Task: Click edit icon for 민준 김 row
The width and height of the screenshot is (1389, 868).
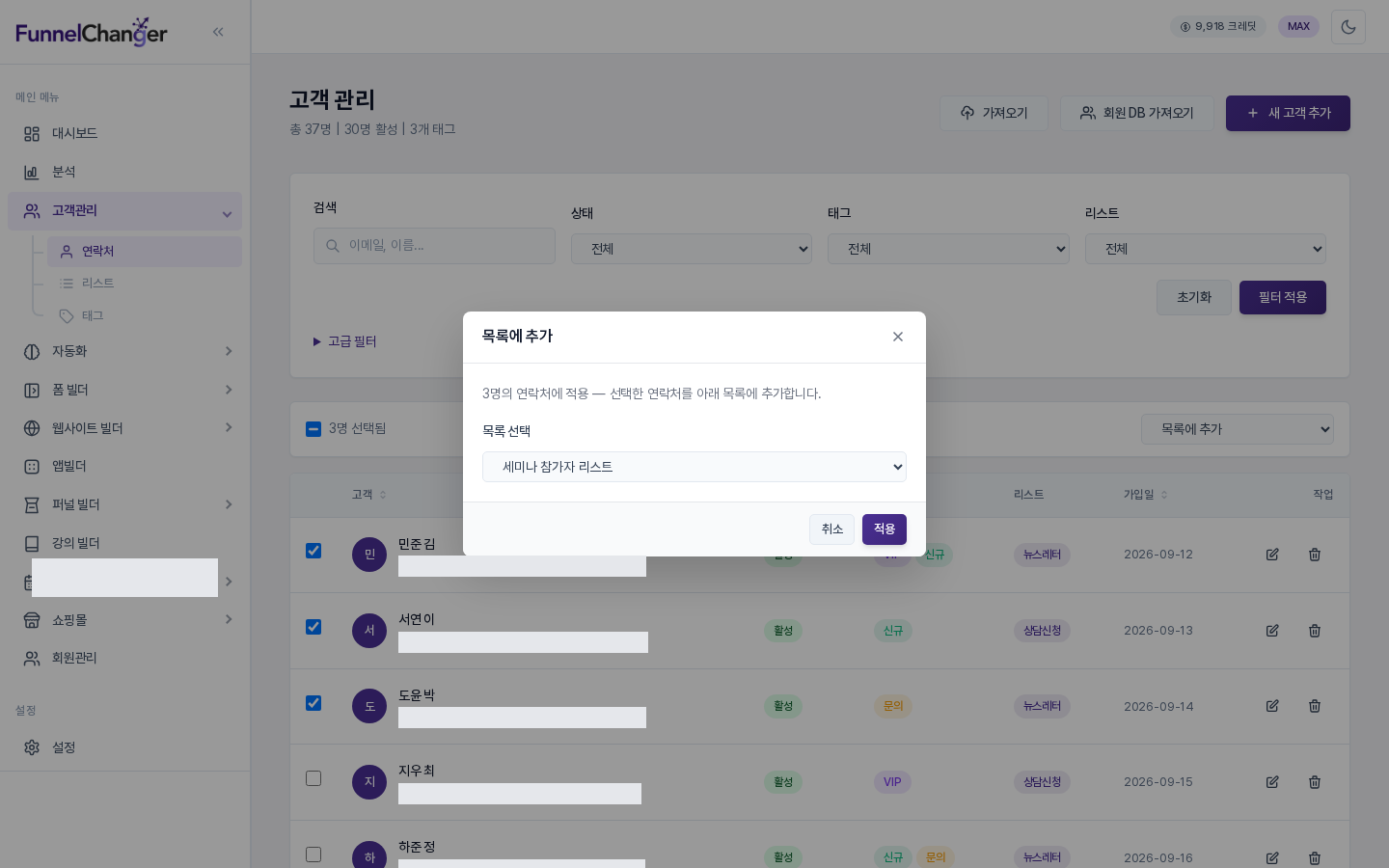Action: click(1272, 555)
